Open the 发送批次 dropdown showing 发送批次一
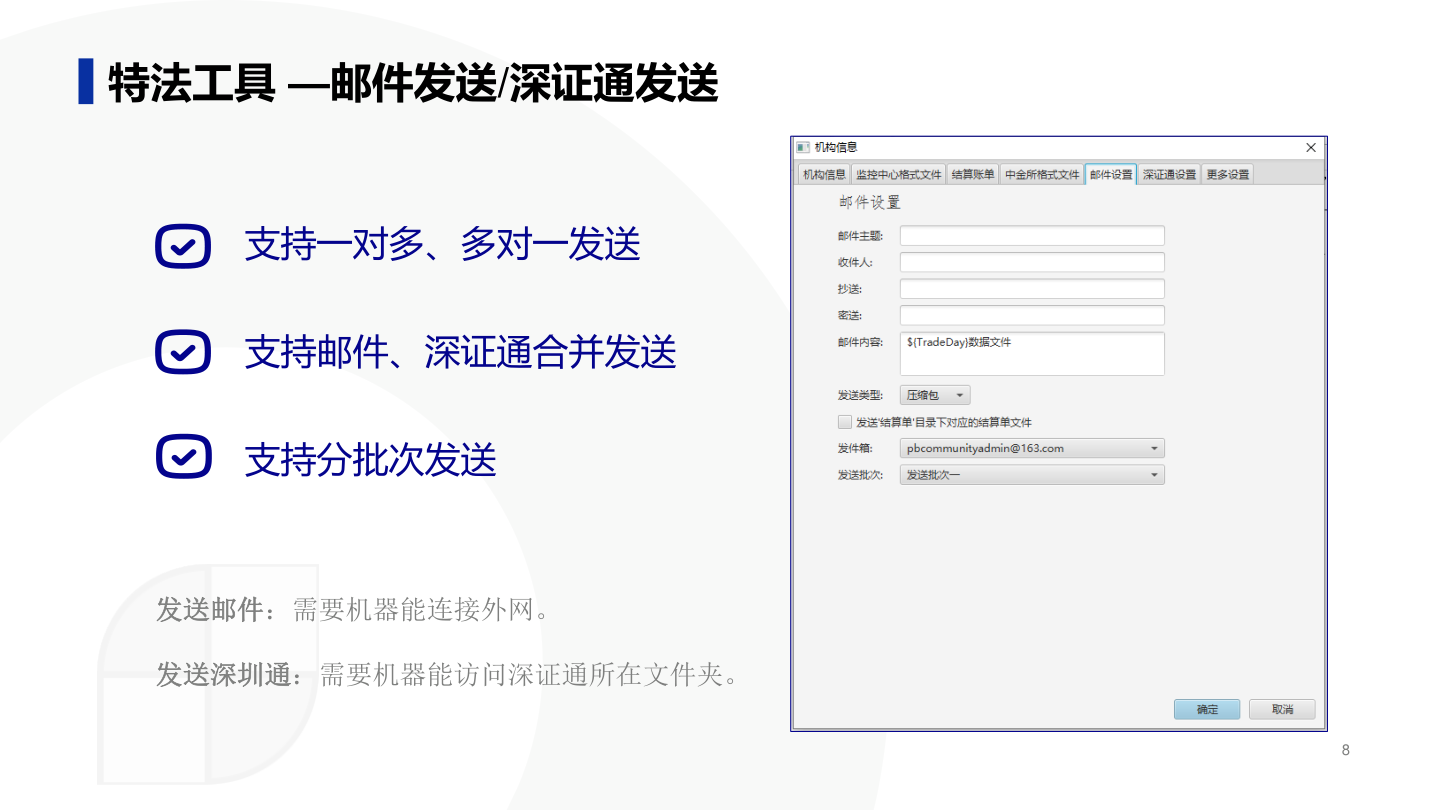The image size is (1440, 810). 1032,475
